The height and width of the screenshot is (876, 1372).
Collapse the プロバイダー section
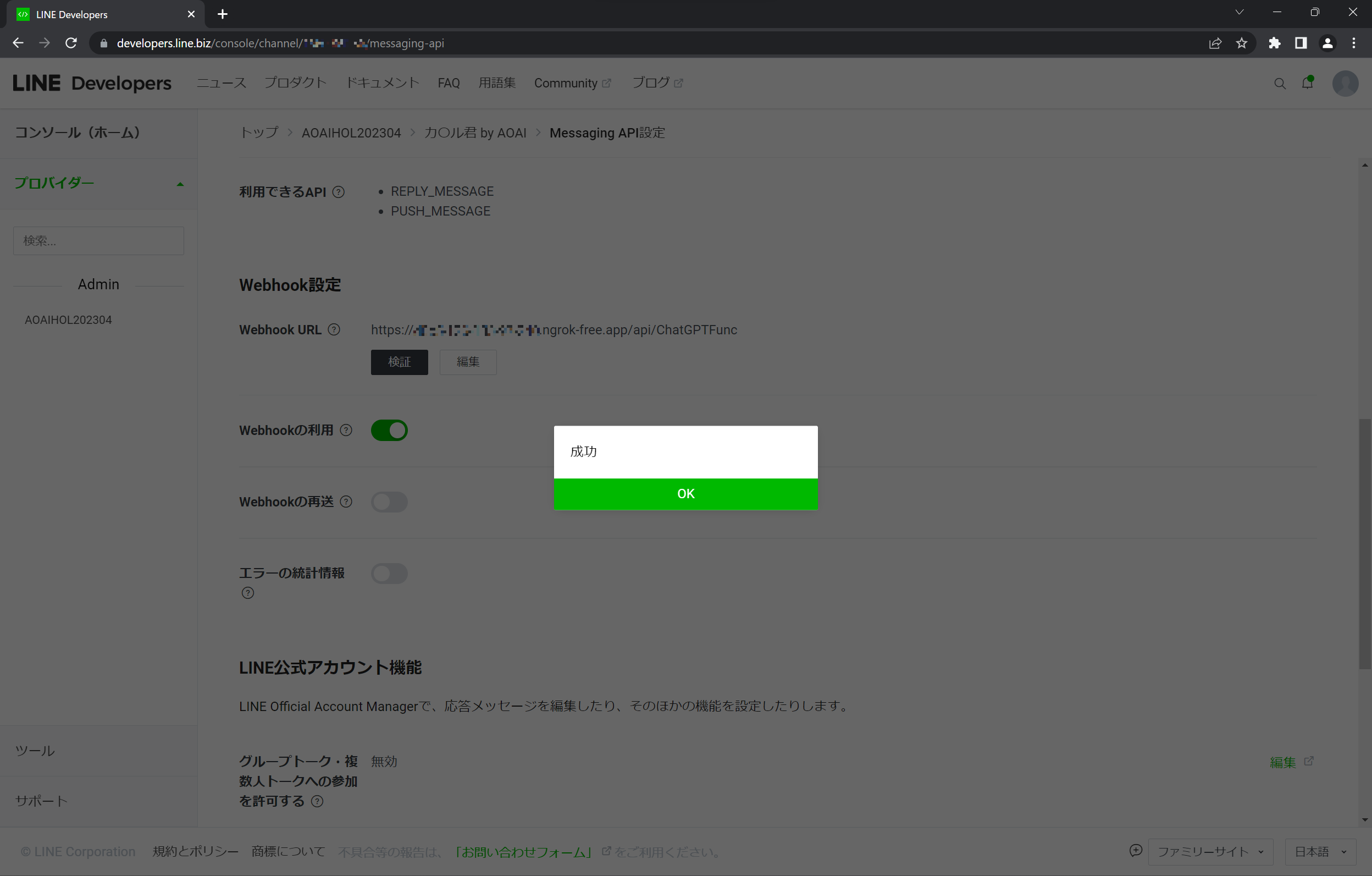(x=181, y=184)
